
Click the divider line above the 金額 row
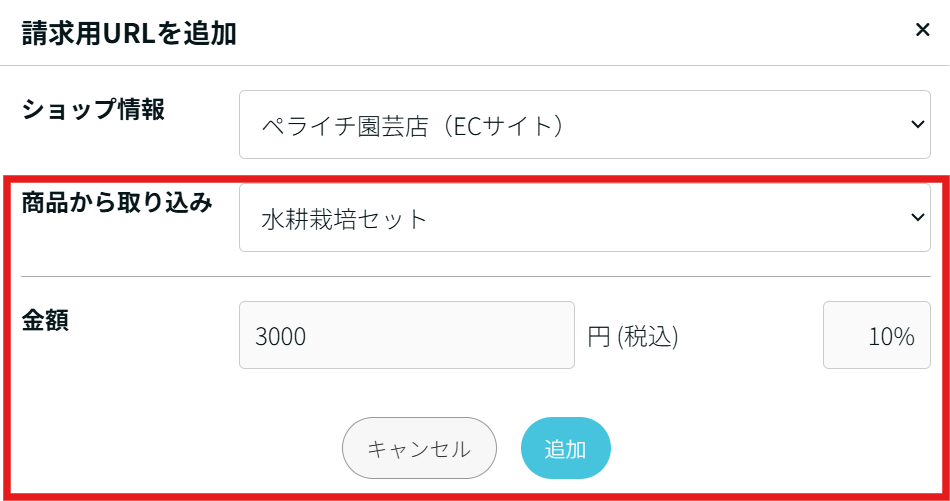(475, 276)
